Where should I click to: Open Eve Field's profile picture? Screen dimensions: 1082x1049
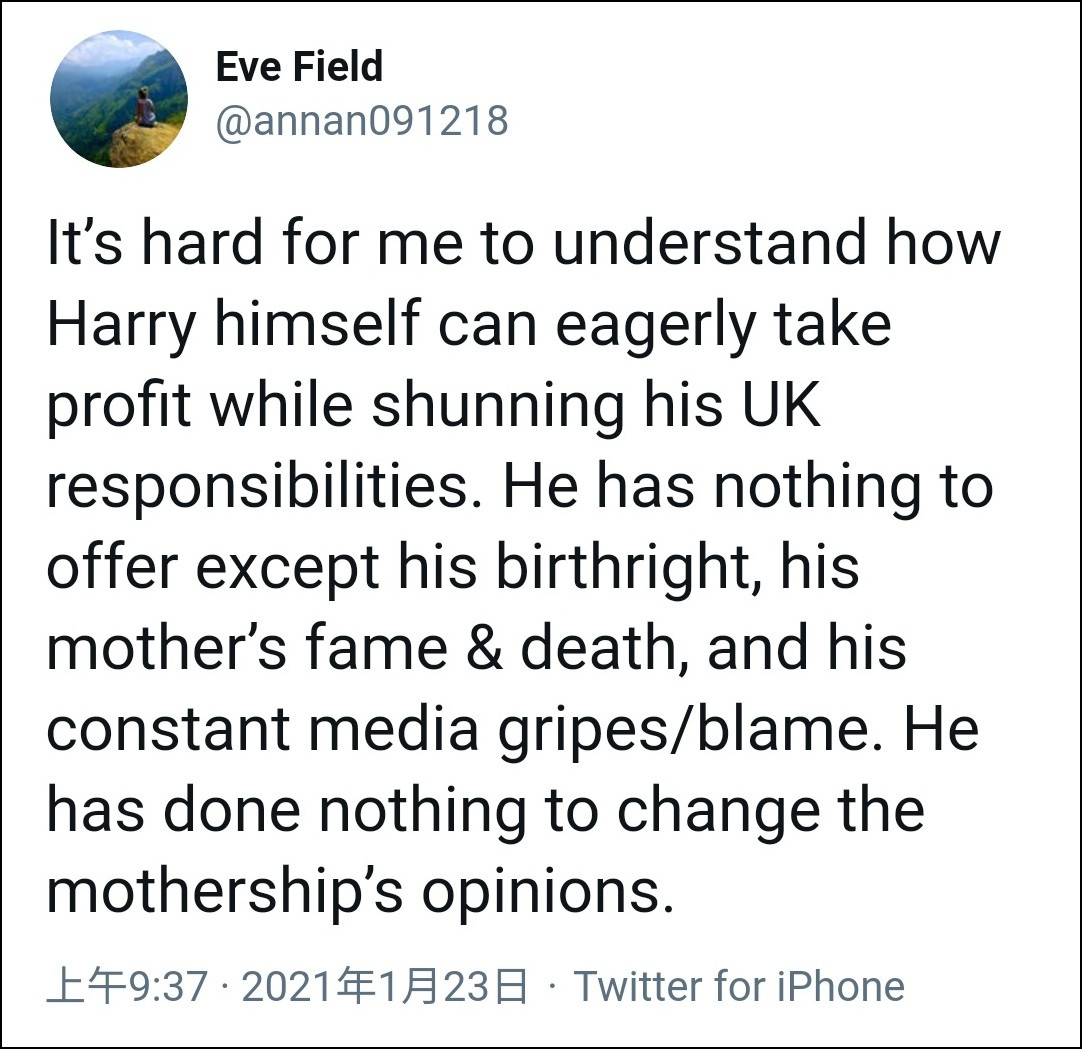pos(118,99)
